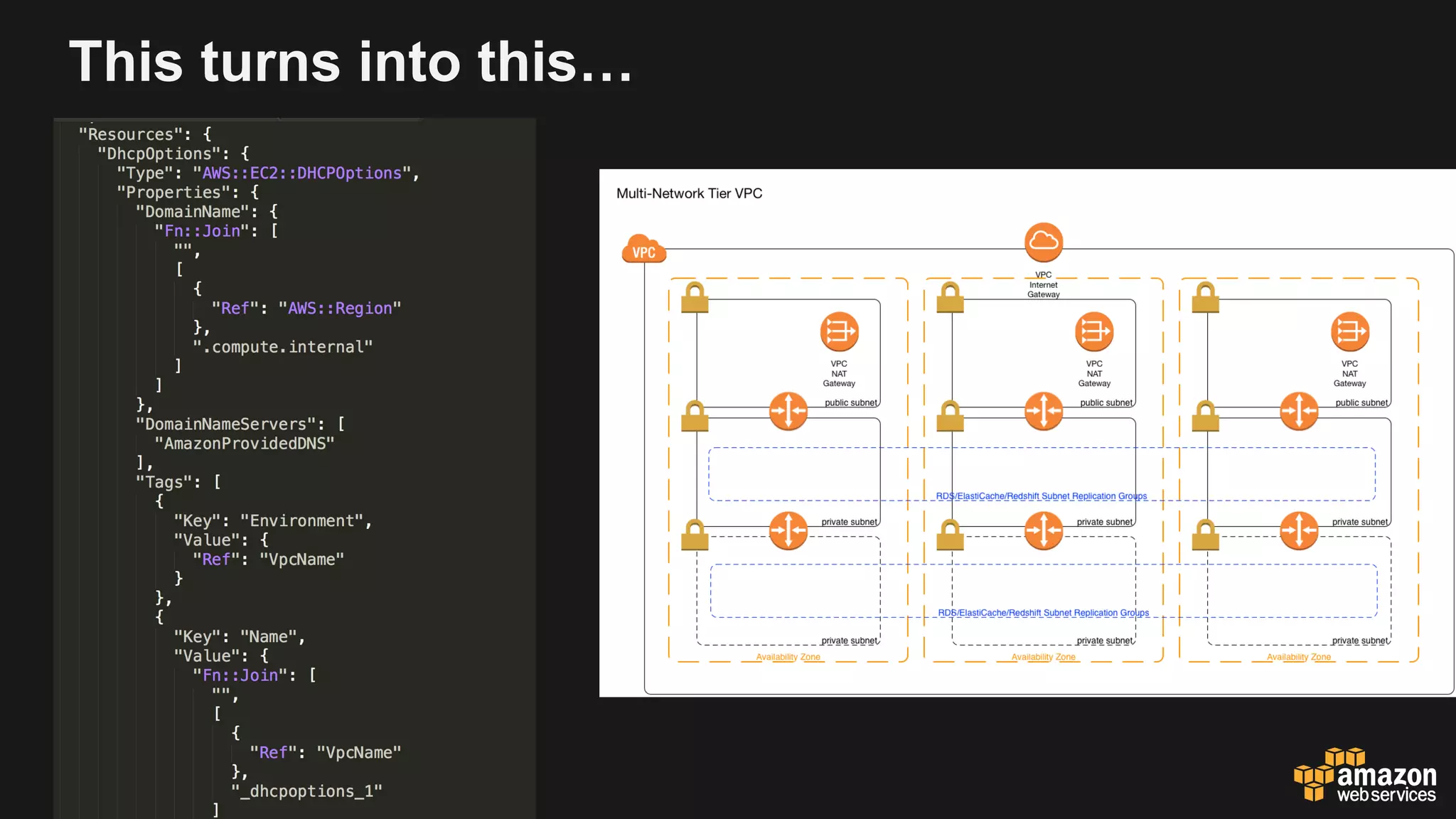Click the leftmost Availability Zone label
Image resolution: width=1456 pixels, height=819 pixels.
coord(788,657)
